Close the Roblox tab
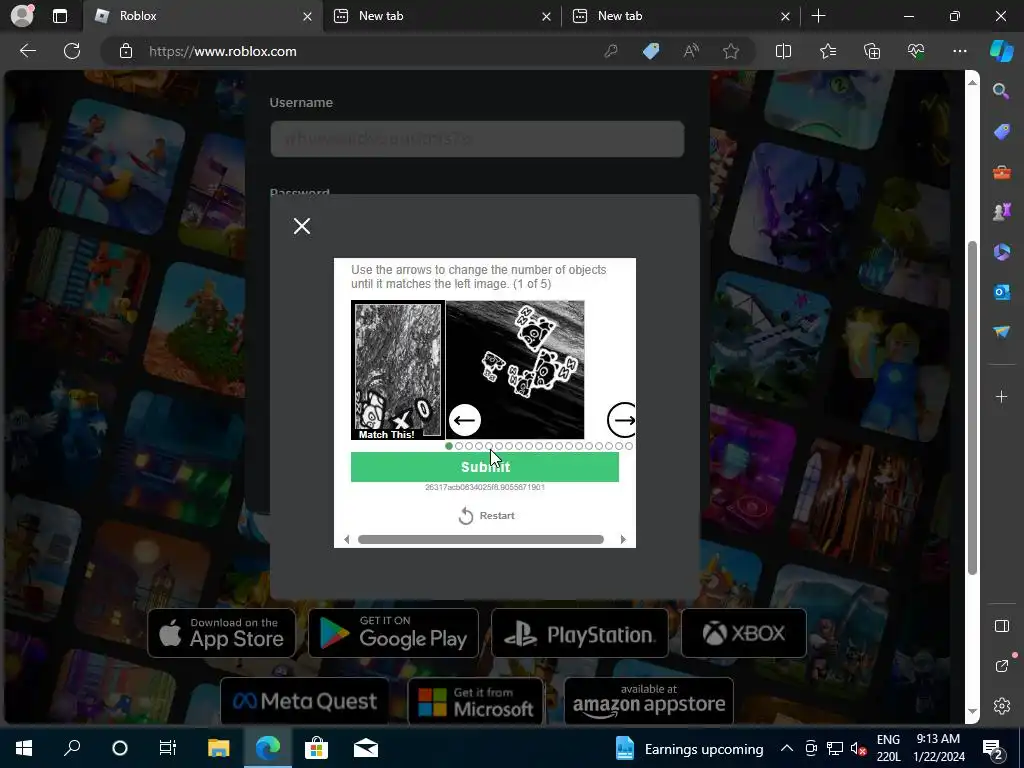This screenshot has height=768, width=1024. tap(307, 16)
